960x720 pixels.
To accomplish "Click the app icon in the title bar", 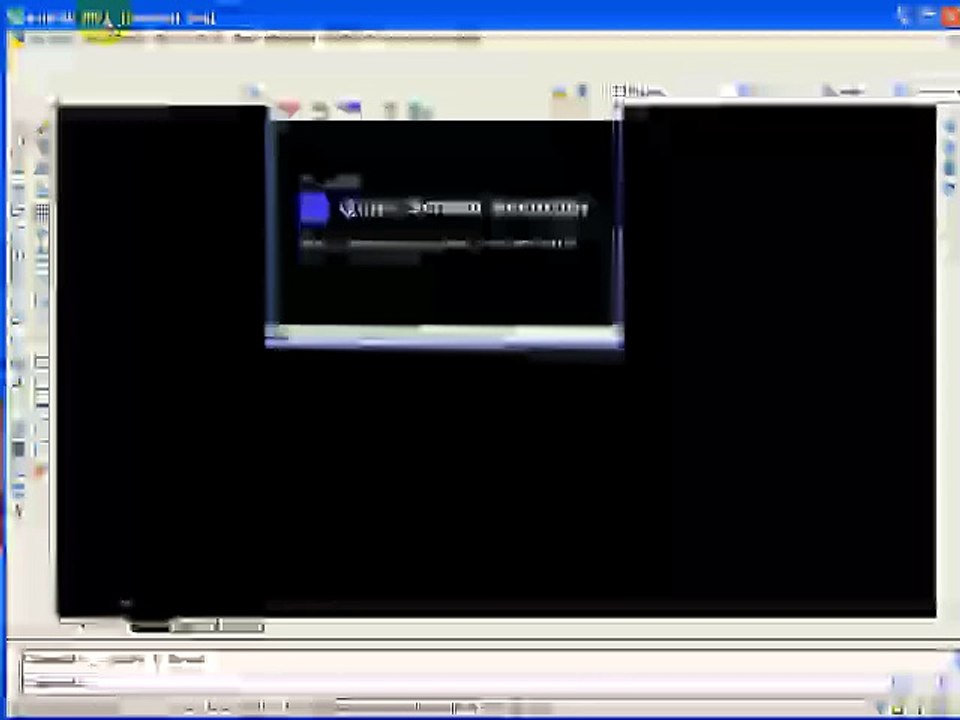I will [15, 17].
